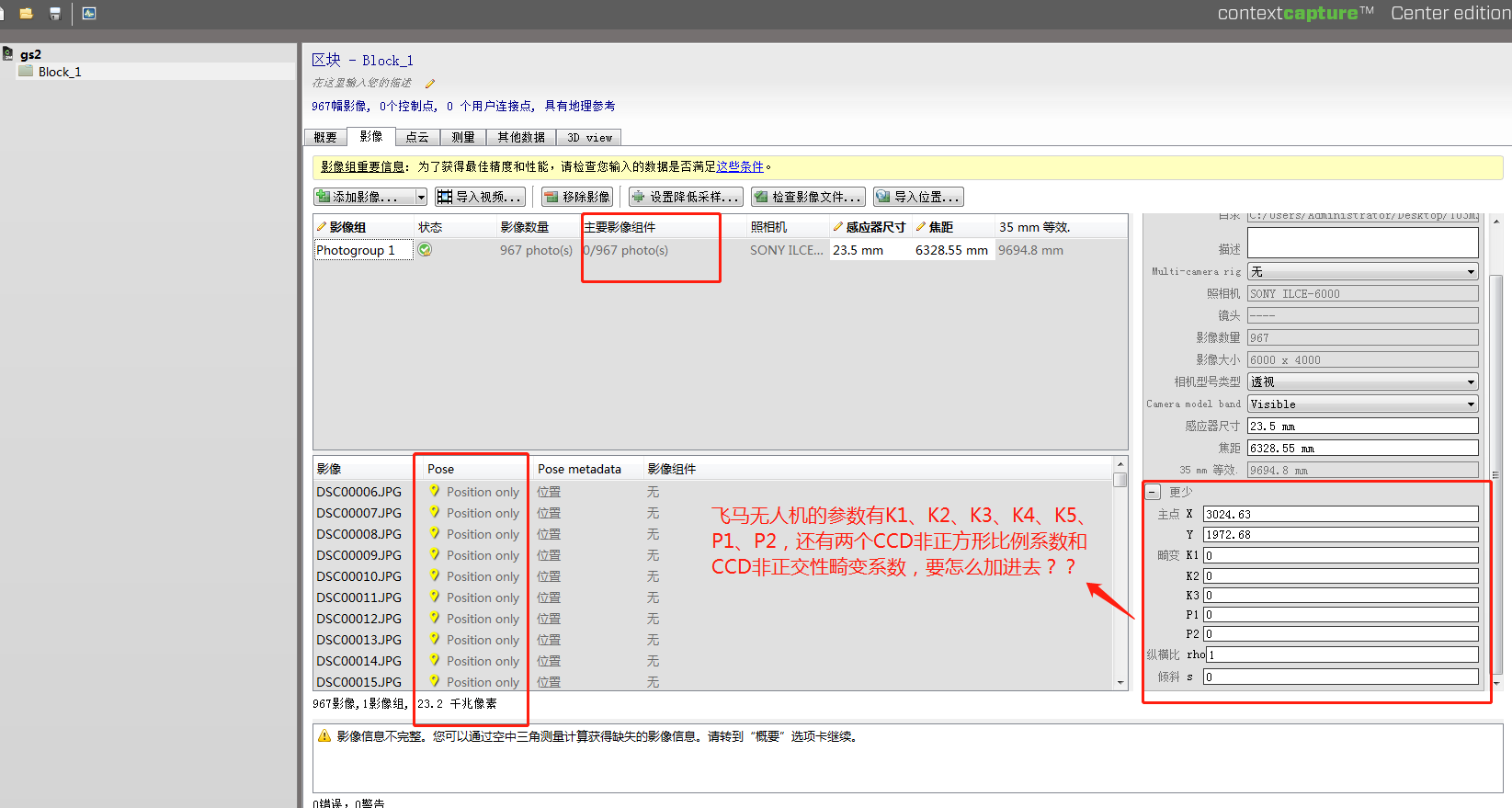Click the pose marker icon for DSC00011.JPG
The width and height of the screenshot is (1512, 808).
click(435, 597)
